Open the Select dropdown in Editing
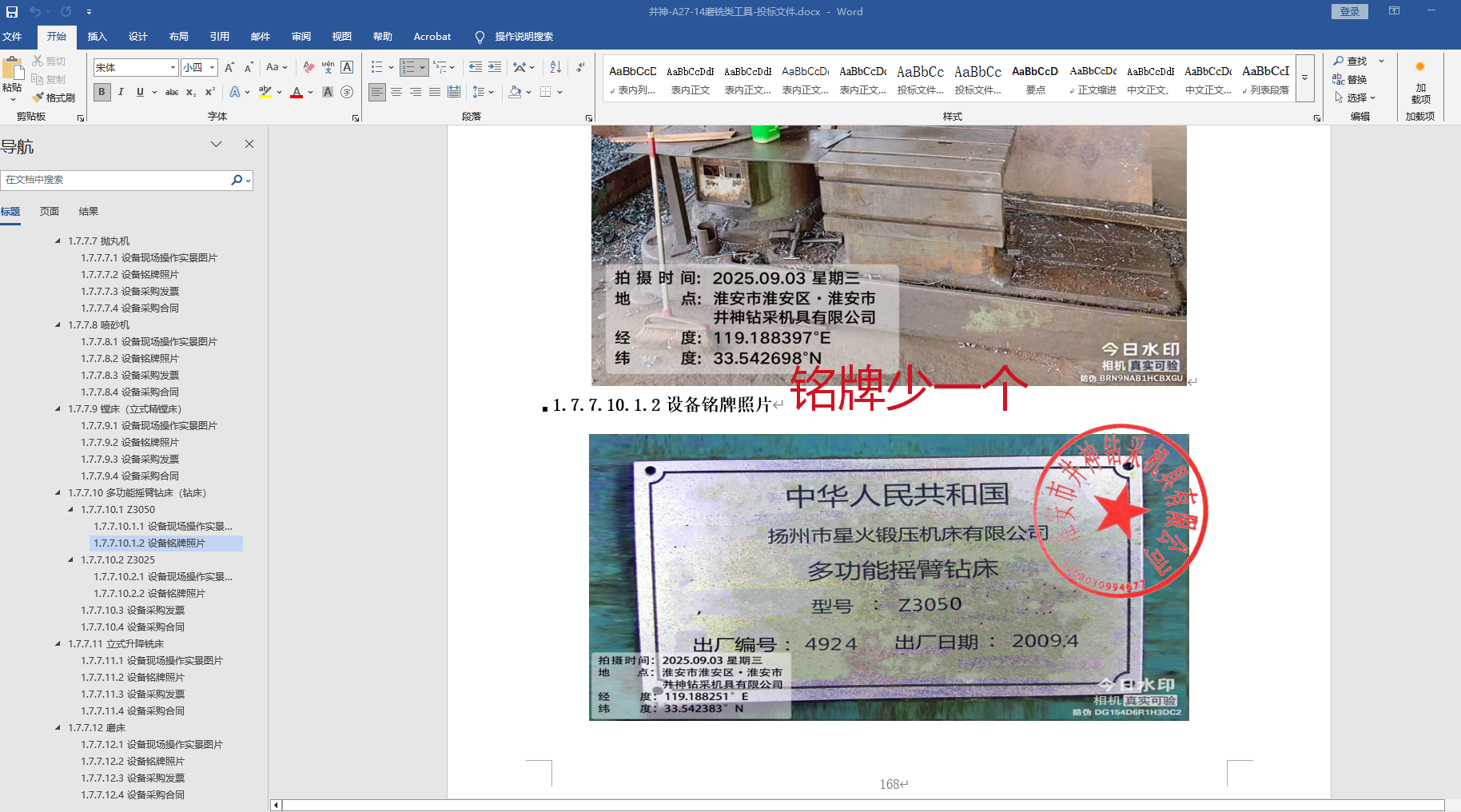Image resolution: width=1461 pixels, height=812 pixels. [1356, 98]
